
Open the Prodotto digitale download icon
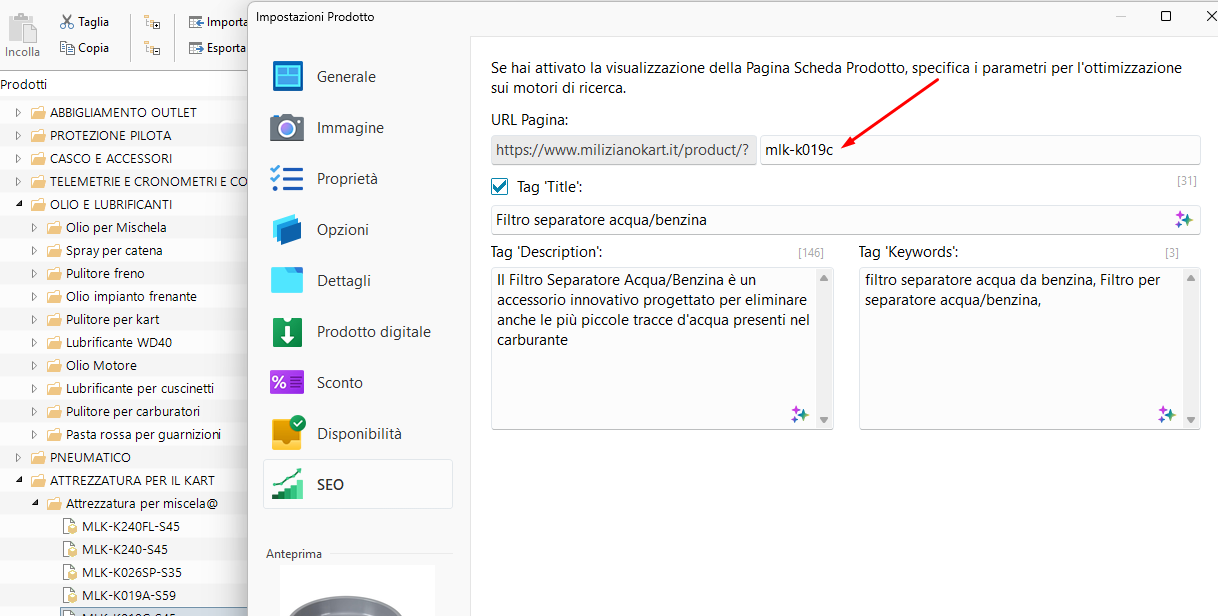click(287, 332)
